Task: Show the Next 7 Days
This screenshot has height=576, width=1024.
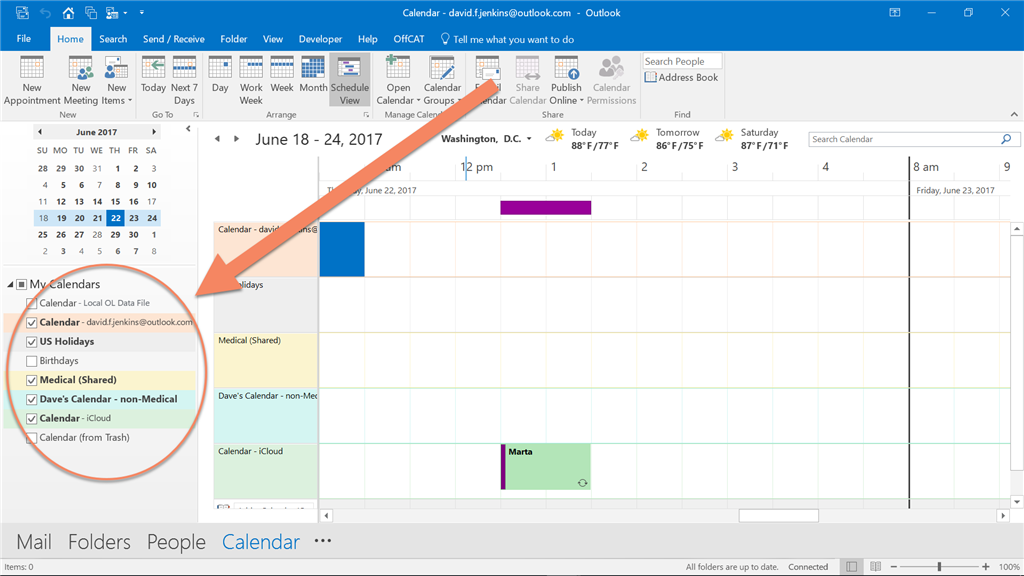Action: (x=184, y=80)
